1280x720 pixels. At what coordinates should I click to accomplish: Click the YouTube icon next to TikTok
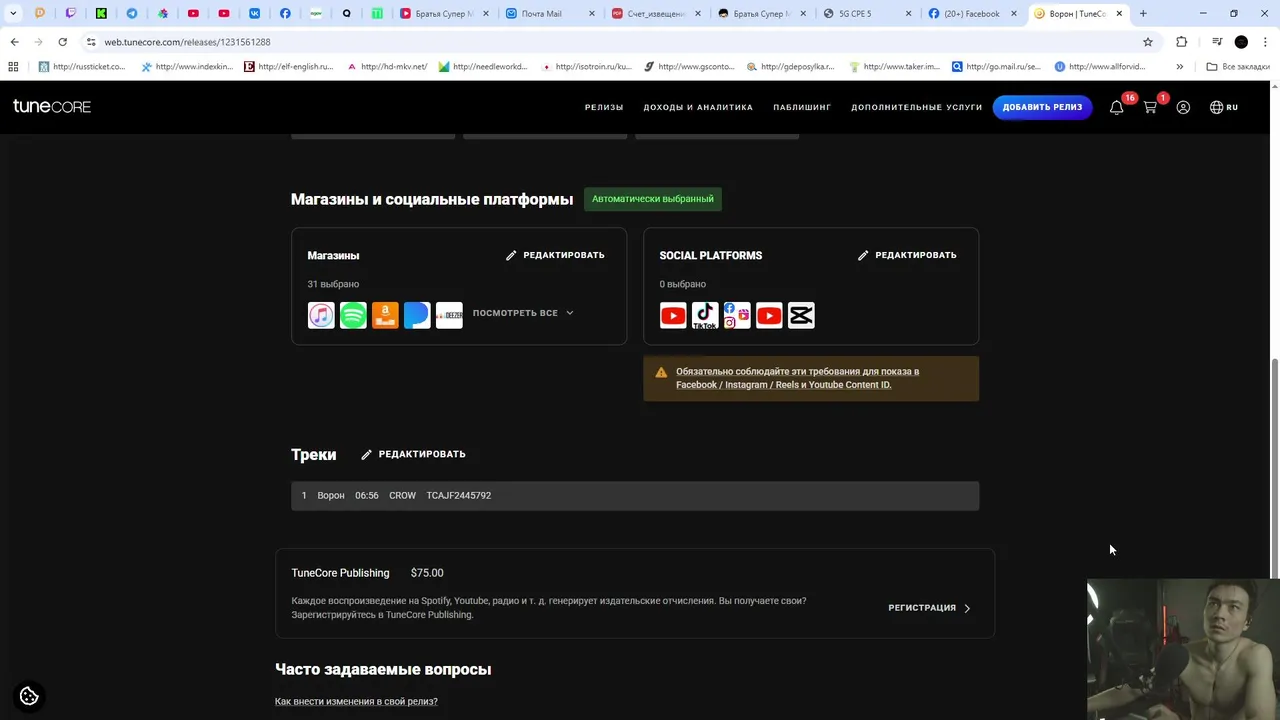click(673, 316)
